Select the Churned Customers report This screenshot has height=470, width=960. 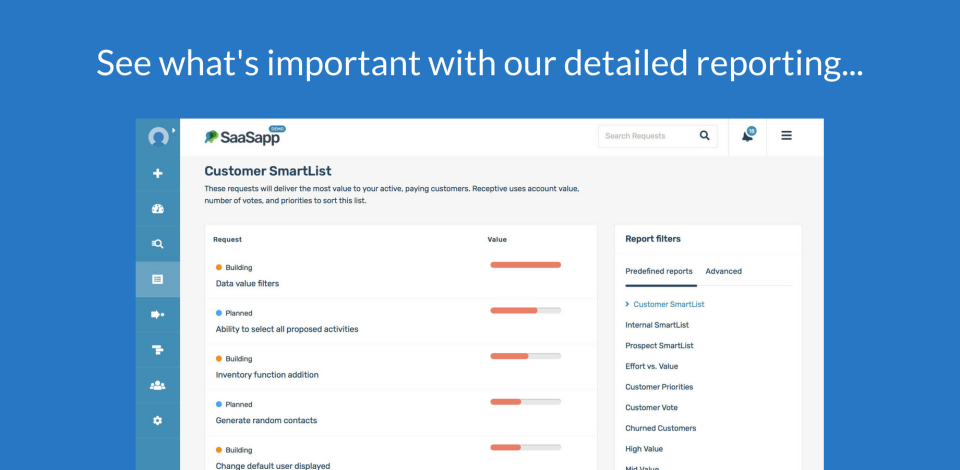tap(660, 428)
